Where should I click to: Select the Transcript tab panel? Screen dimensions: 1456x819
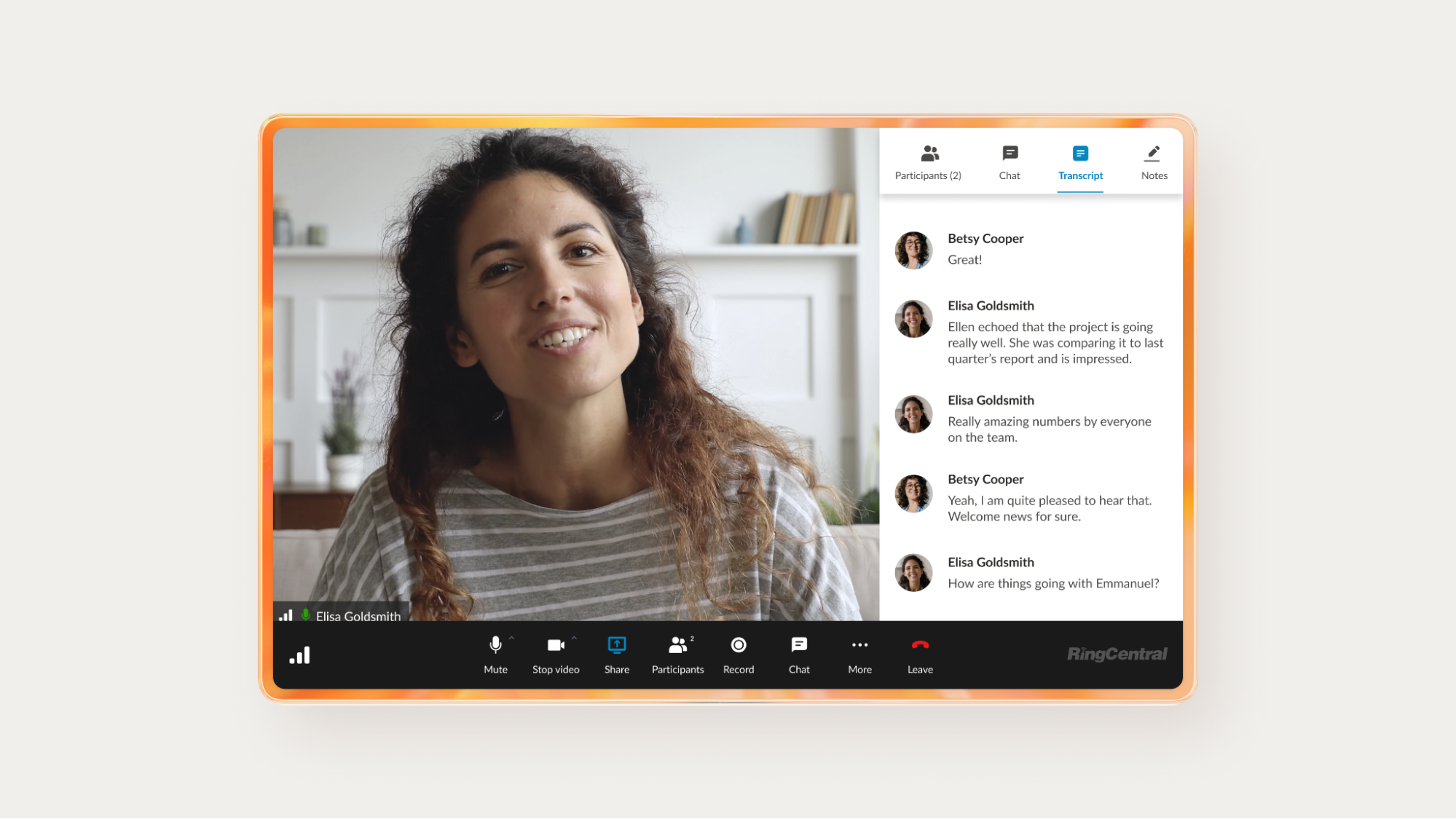point(1080,162)
